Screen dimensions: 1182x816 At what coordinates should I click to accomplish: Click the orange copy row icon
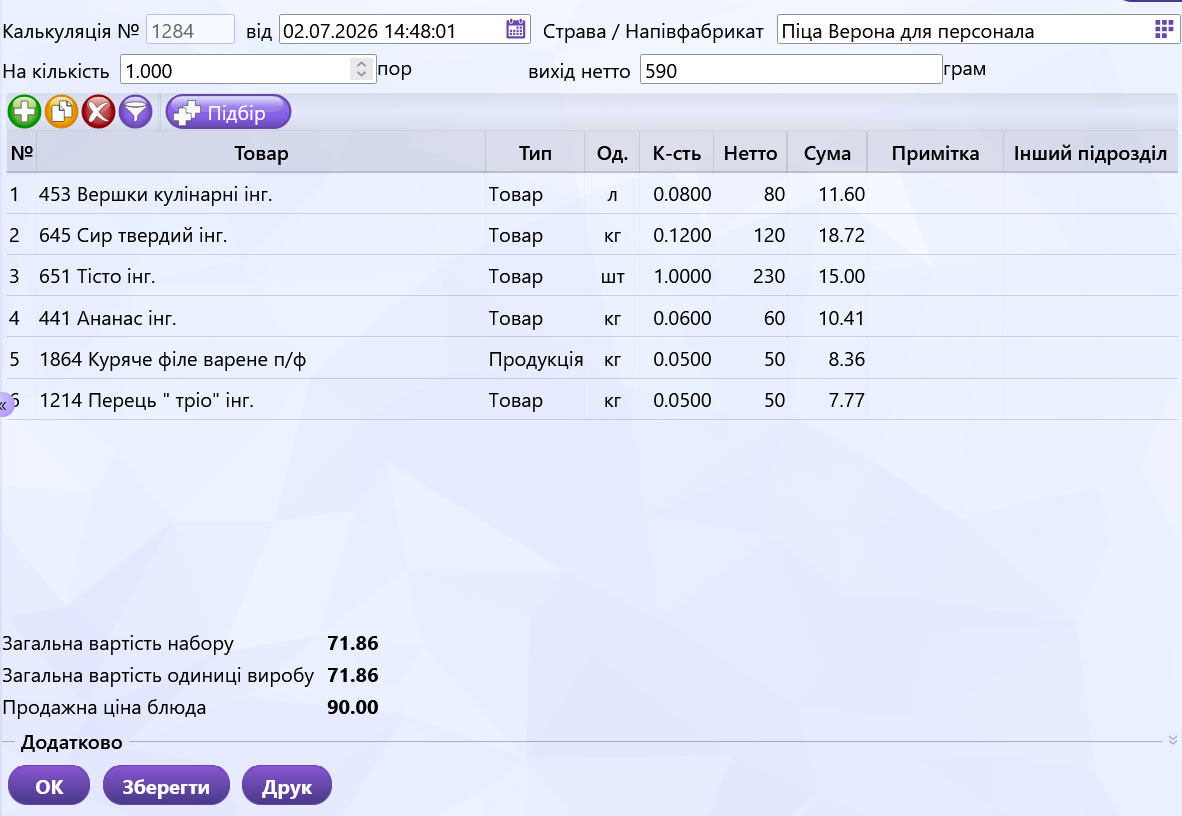click(61, 112)
